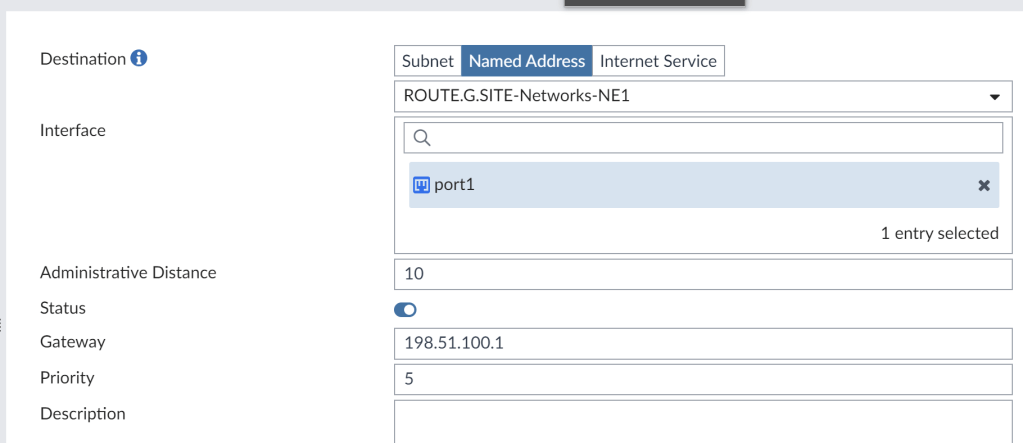Select the Subnet destination type
The image size is (1023, 443).
(428, 61)
